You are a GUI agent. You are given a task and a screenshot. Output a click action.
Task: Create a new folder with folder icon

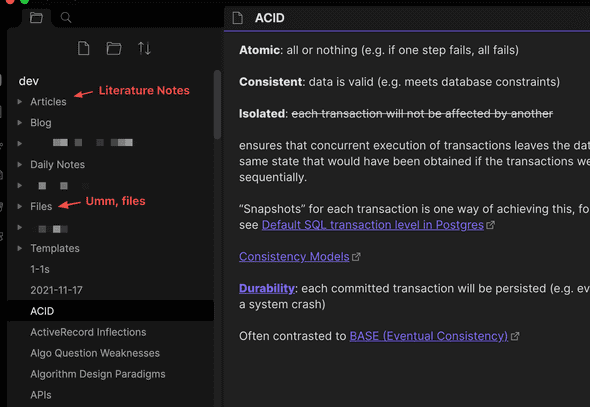coord(114,49)
